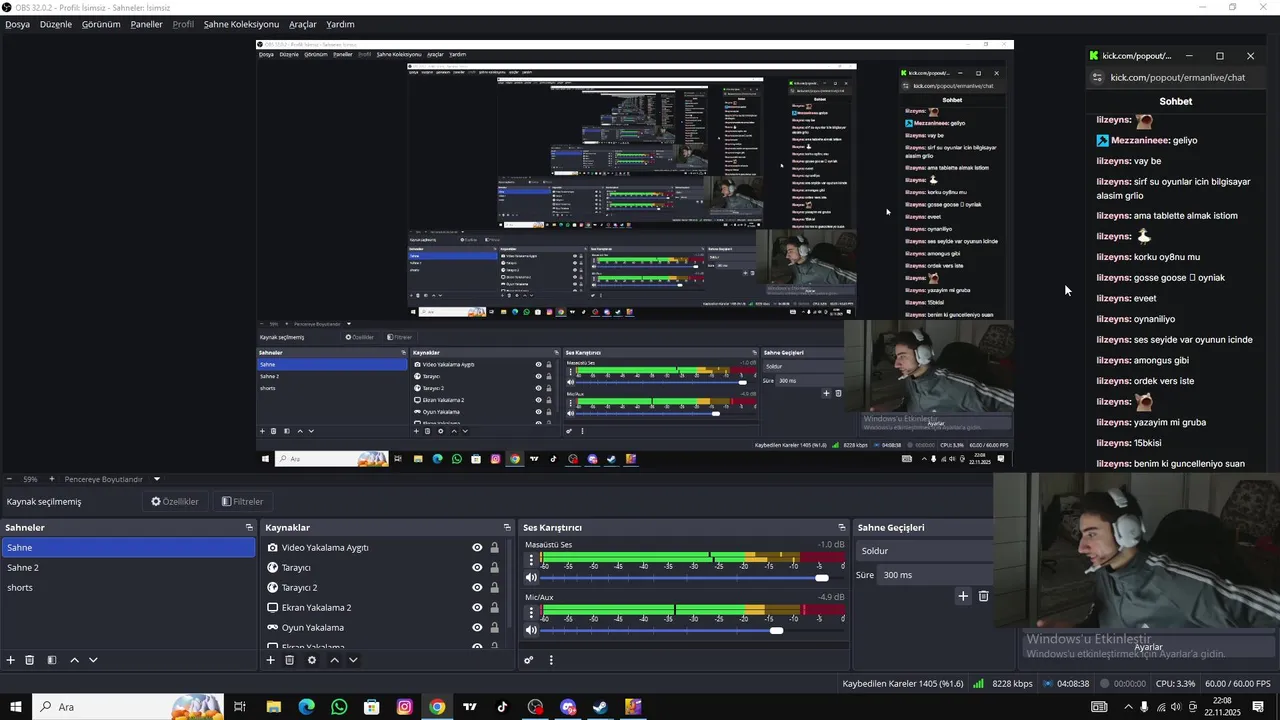The image size is (1280, 720).
Task: Open the Araçlar menu
Action: 303,24
